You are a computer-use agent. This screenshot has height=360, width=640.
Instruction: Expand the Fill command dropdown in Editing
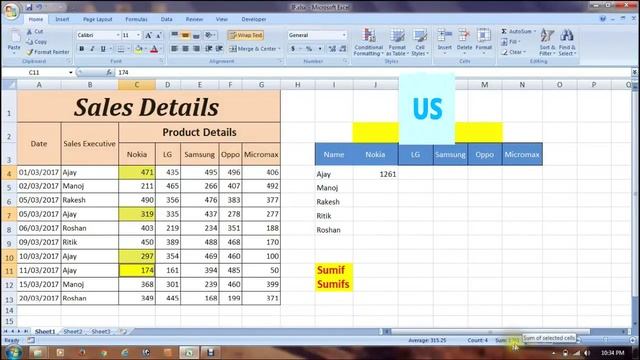(519, 42)
